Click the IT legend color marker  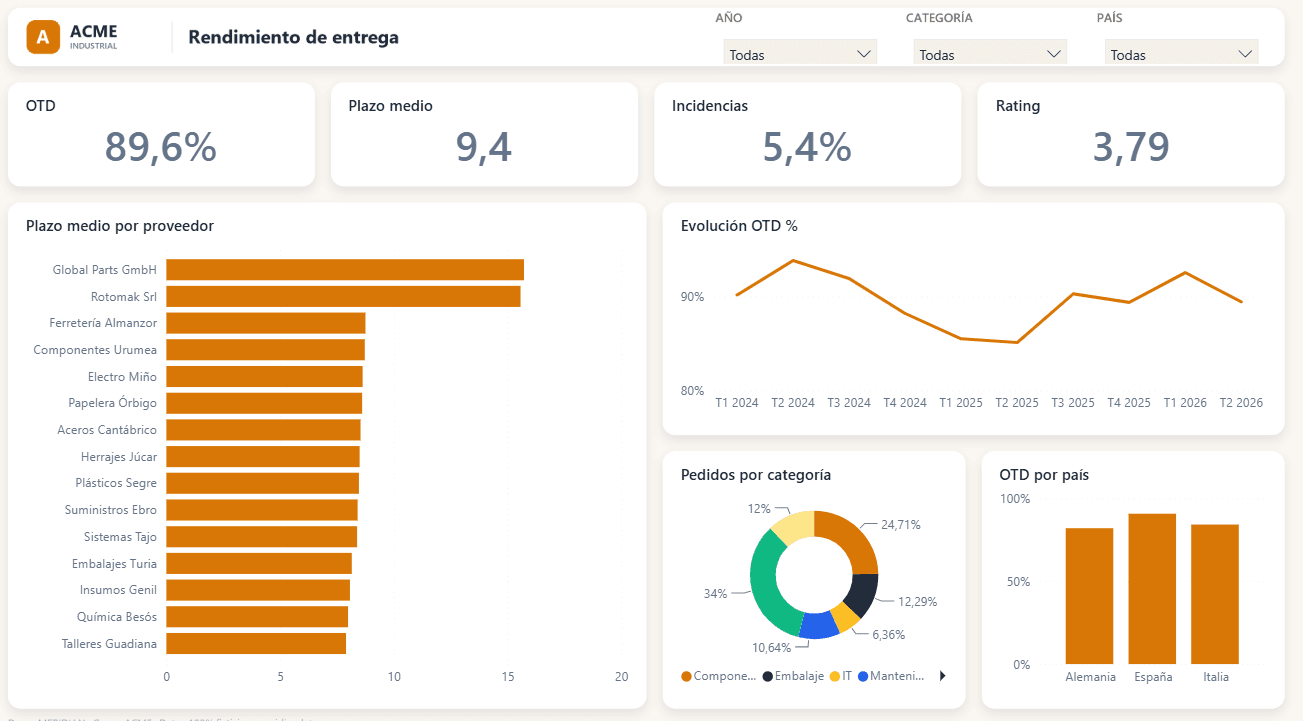point(834,677)
